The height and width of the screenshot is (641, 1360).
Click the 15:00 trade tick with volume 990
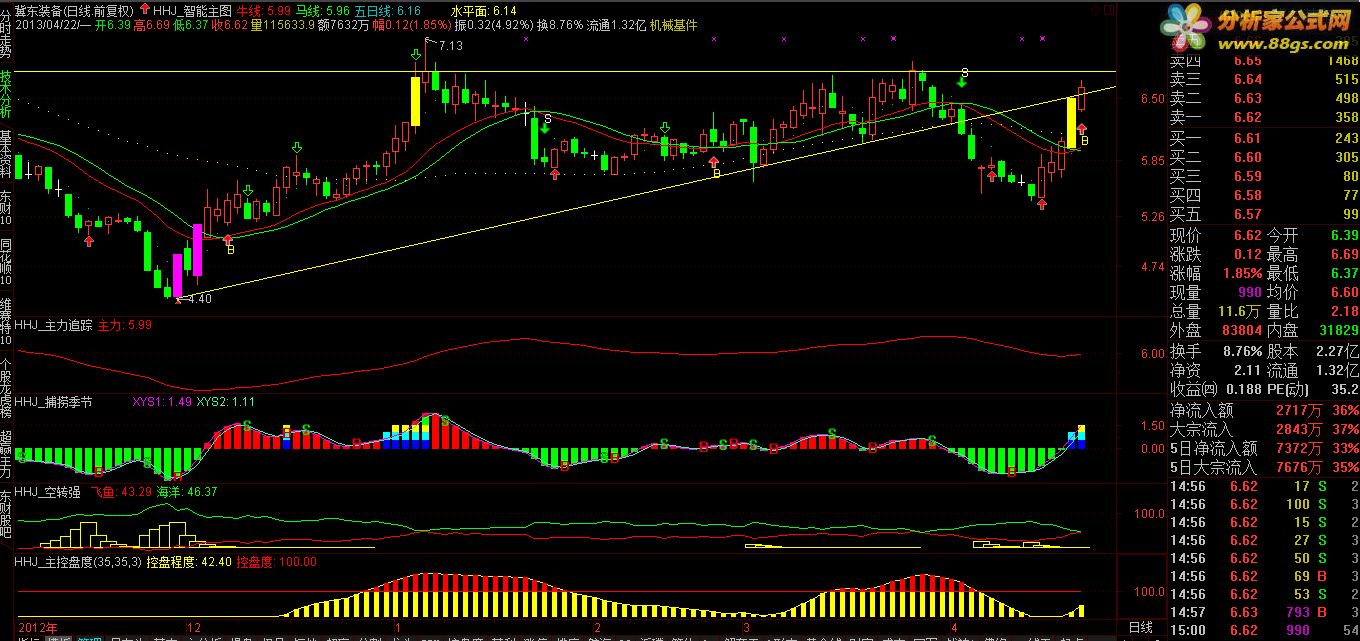tap(1264, 629)
